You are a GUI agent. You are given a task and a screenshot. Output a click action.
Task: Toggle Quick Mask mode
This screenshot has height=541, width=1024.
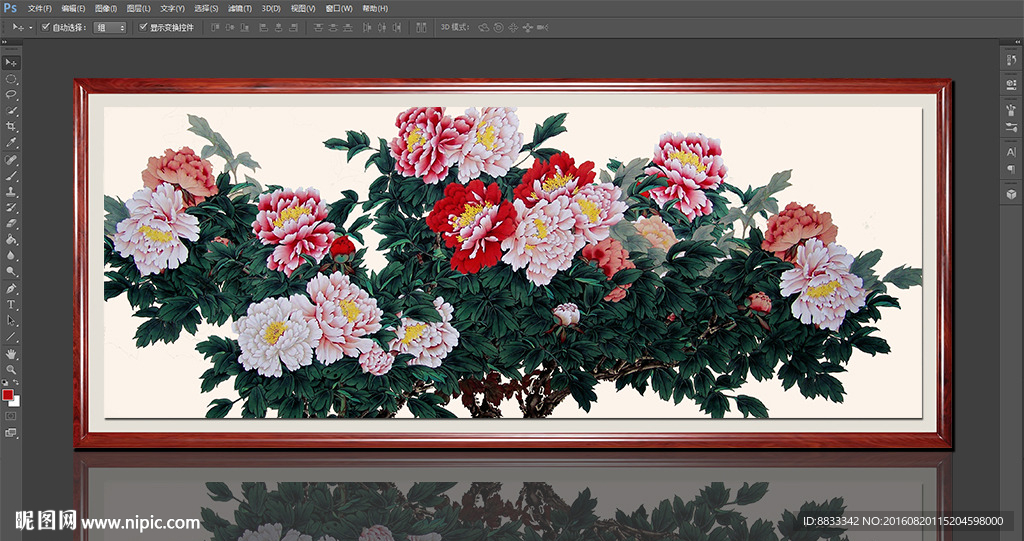pyautogui.click(x=11, y=416)
